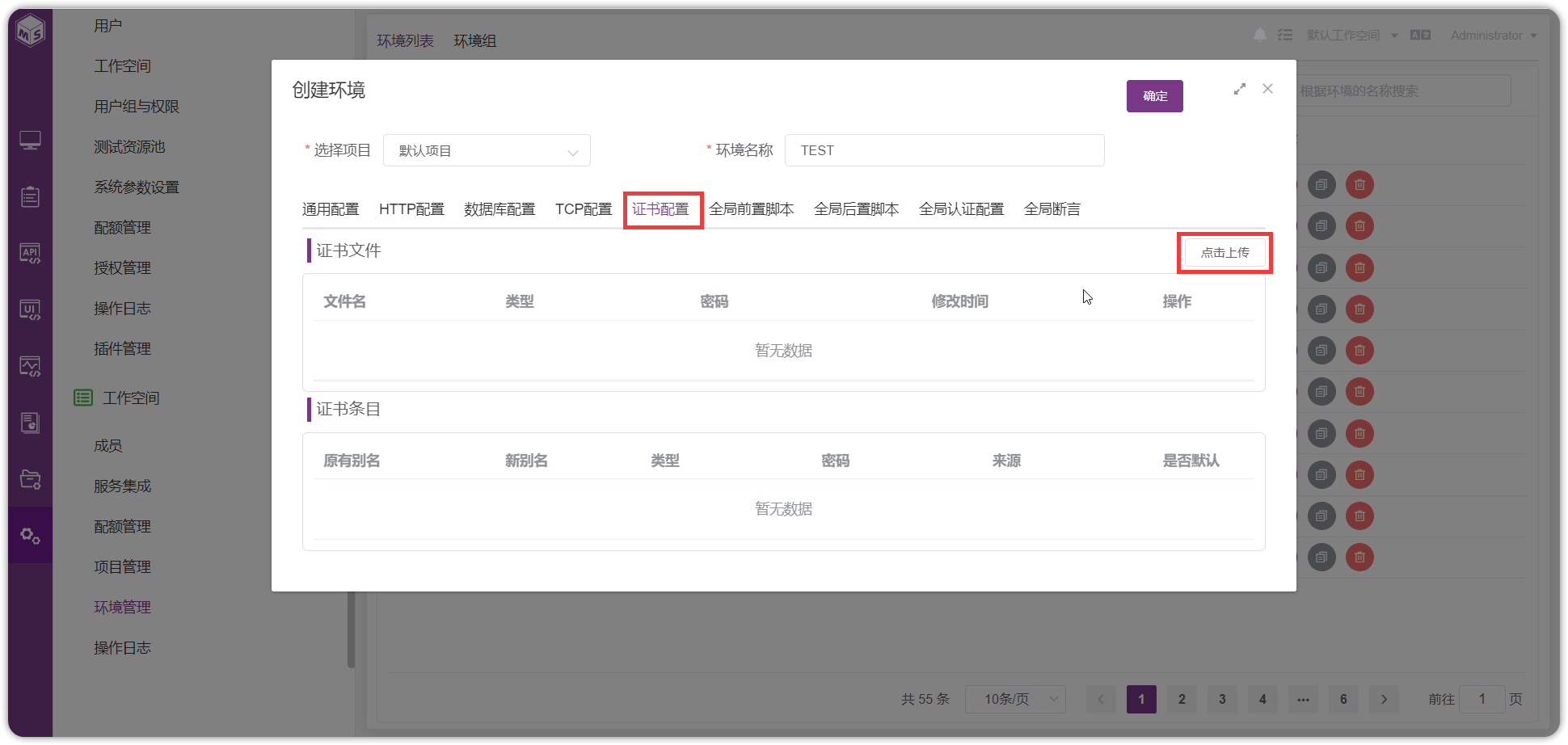Switch to the 数据库配置 tab
This screenshot has width=1568, height=745.
(x=499, y=209)
